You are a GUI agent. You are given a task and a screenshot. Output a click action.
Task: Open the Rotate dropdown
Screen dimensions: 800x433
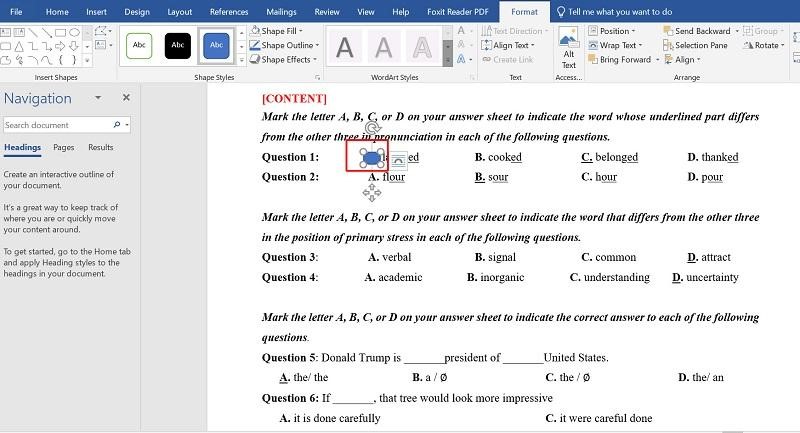pyautogui.click(x=764, y=45)
